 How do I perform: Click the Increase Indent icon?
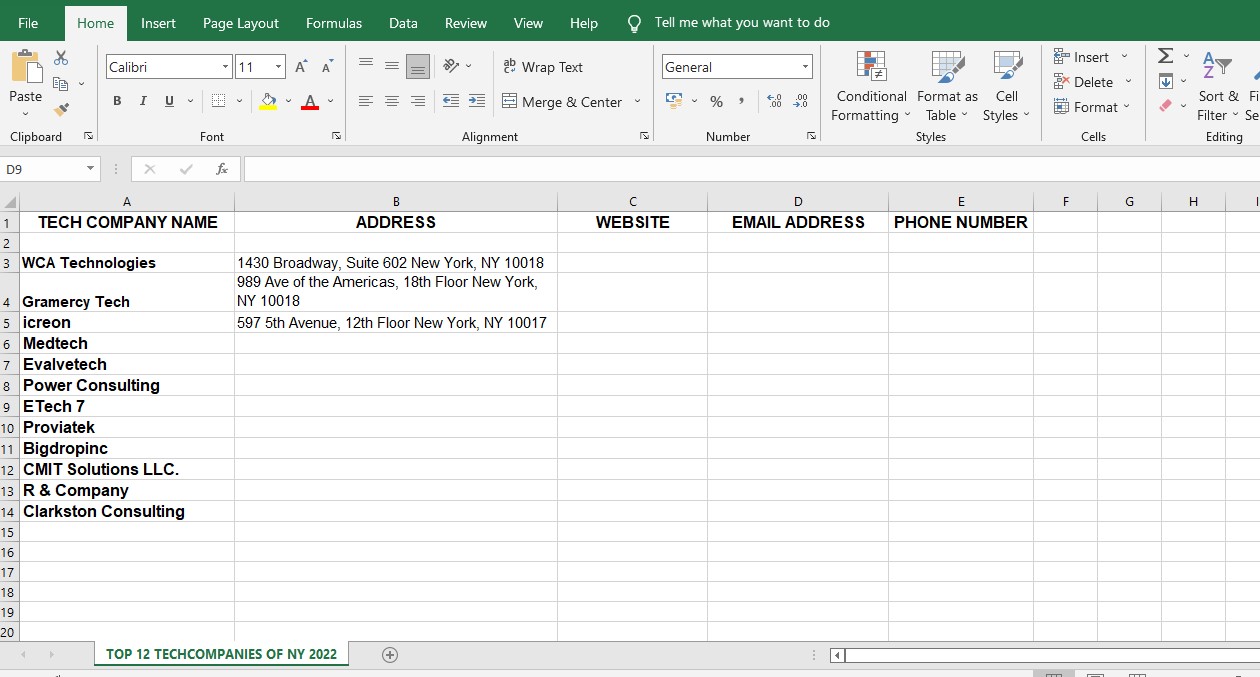tap(477, 101)
